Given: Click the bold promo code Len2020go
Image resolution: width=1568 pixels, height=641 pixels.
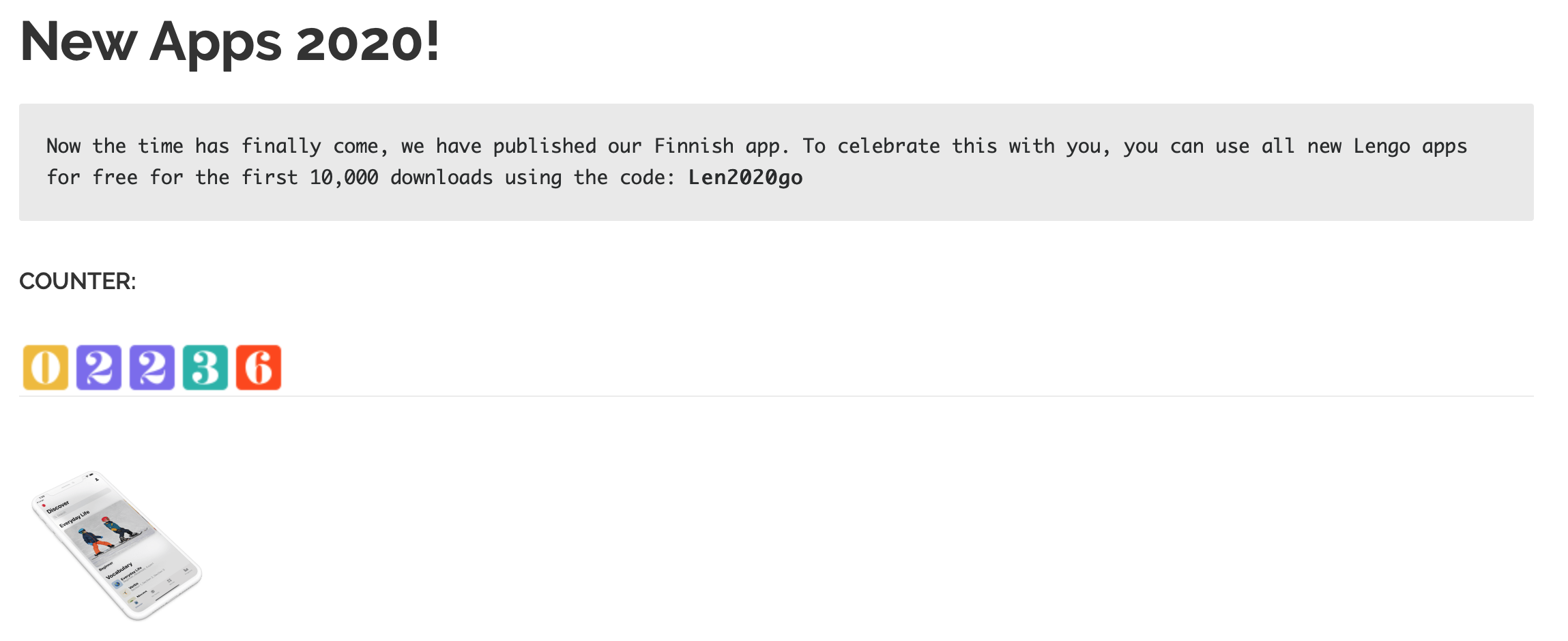Looking at the screenshot, I should pos(745,177).
